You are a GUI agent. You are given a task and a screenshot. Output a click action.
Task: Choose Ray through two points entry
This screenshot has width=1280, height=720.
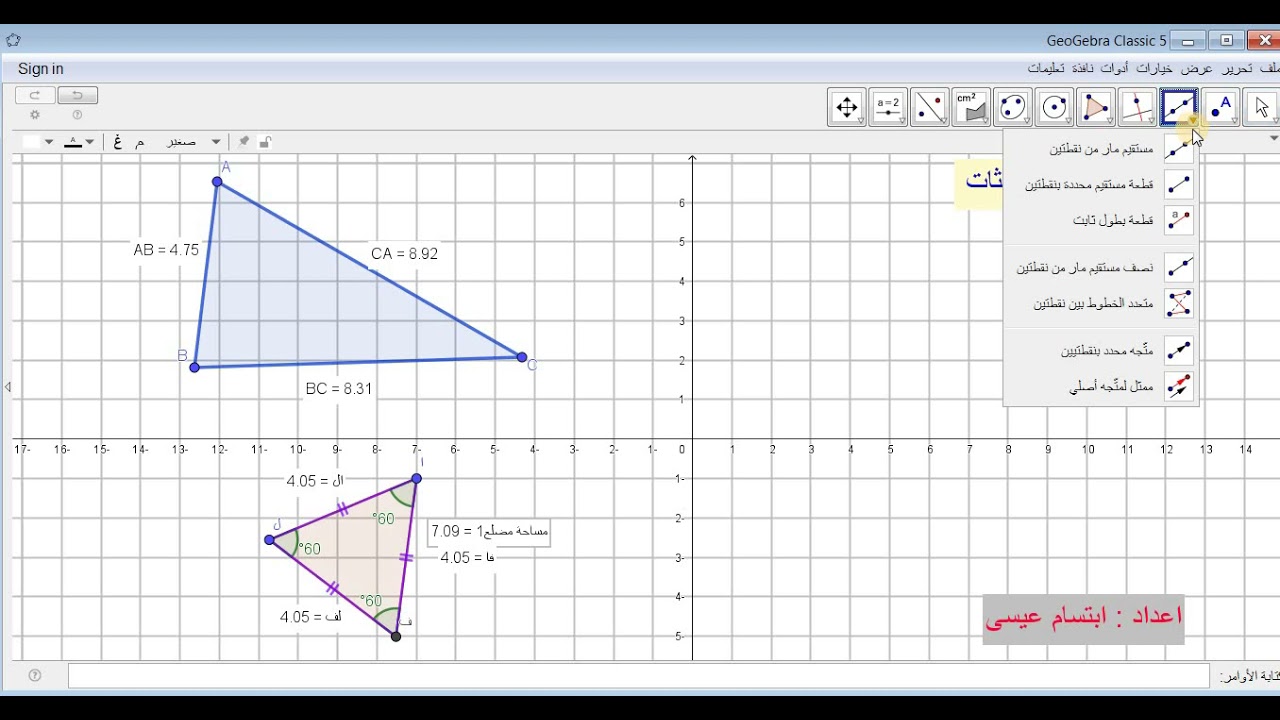[1101, 268]
